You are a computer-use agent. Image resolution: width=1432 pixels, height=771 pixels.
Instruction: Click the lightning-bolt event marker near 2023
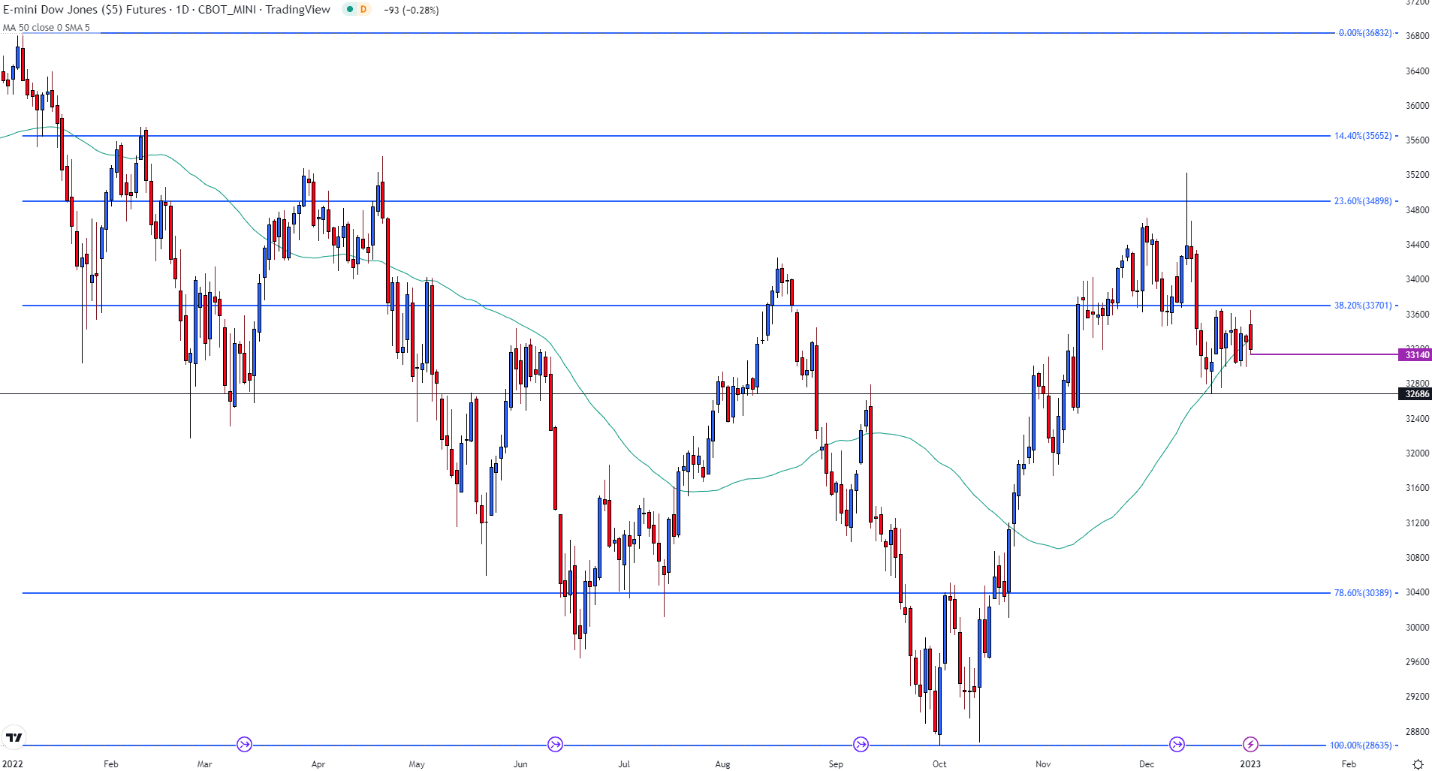click(x=1251, y=744)
